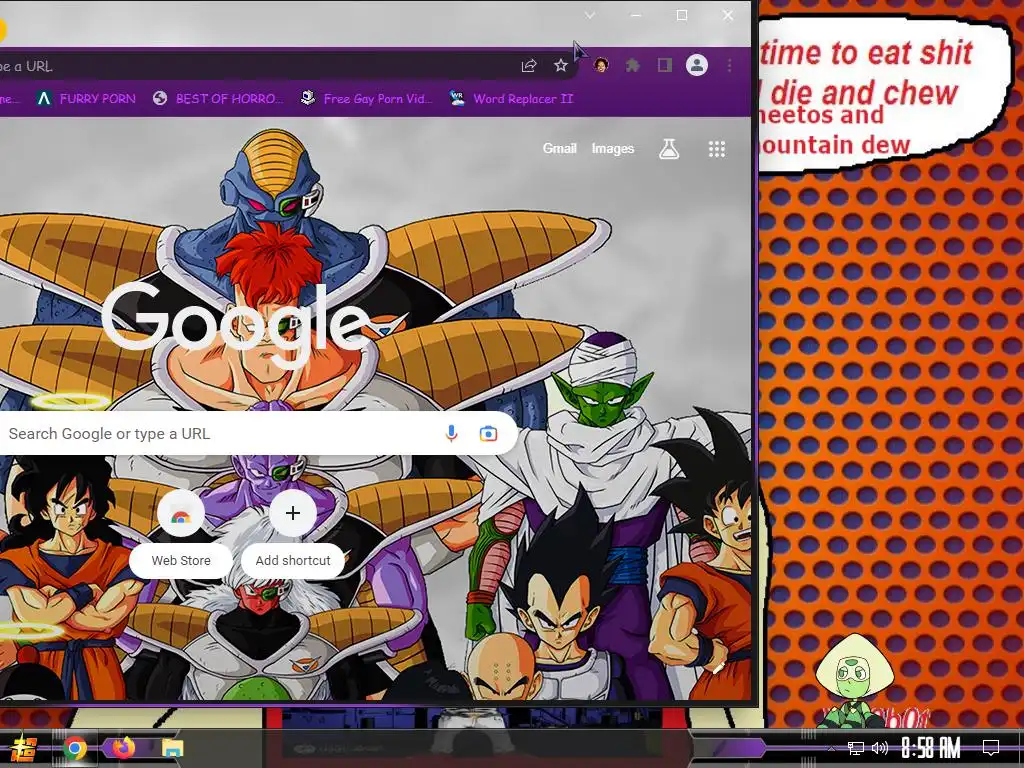Click the share page icon in address bar
Viewport: 1024px width, 768px height.
[528, 65]
